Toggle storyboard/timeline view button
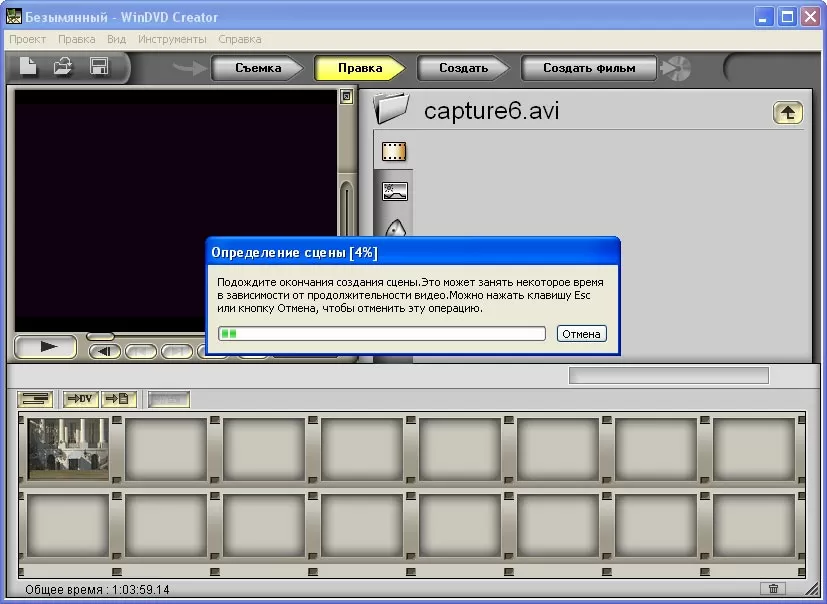Viewport: 827px width, 604px height. tap(36, 398)
